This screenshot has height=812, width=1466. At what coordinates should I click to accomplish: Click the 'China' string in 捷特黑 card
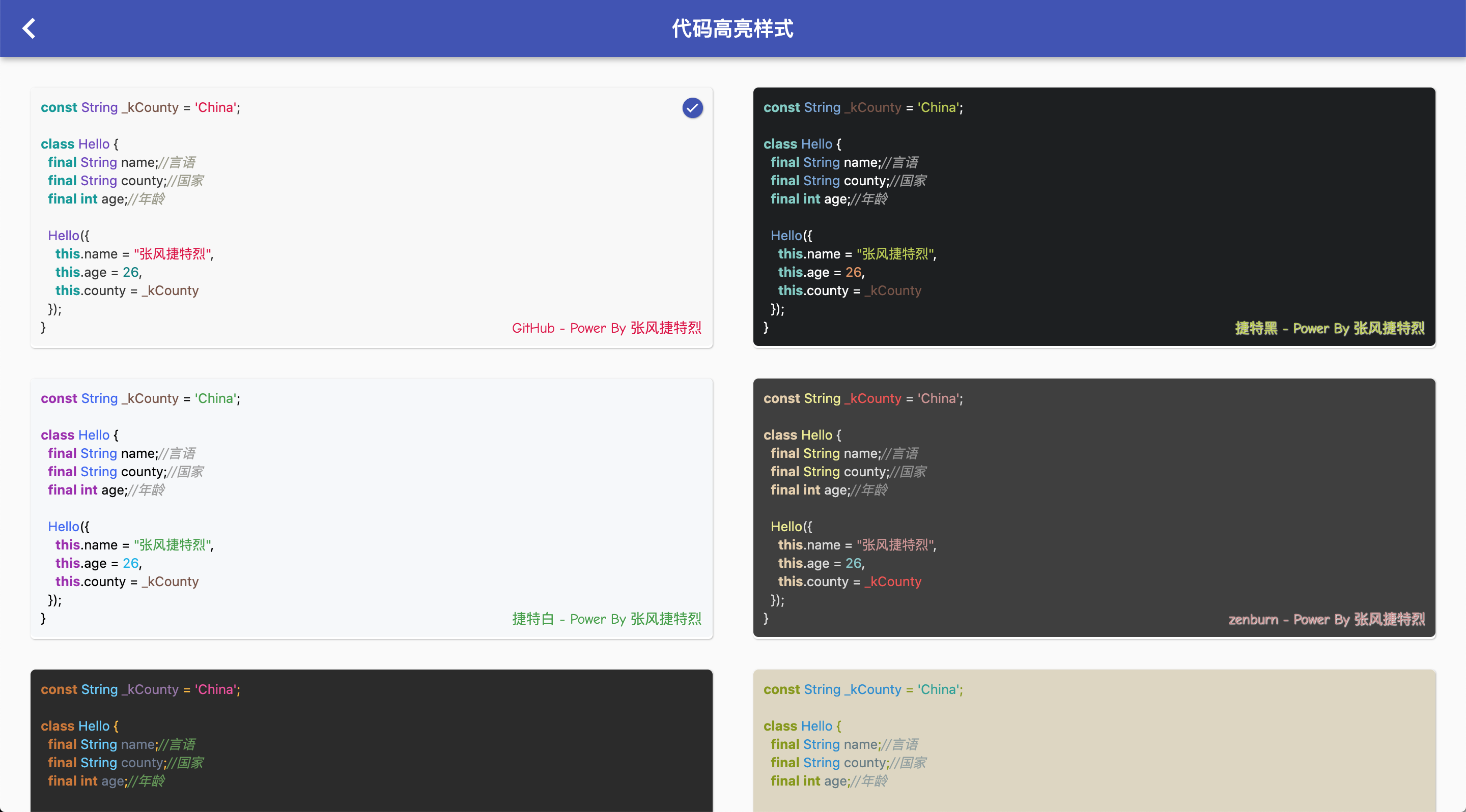click(939, 107)
